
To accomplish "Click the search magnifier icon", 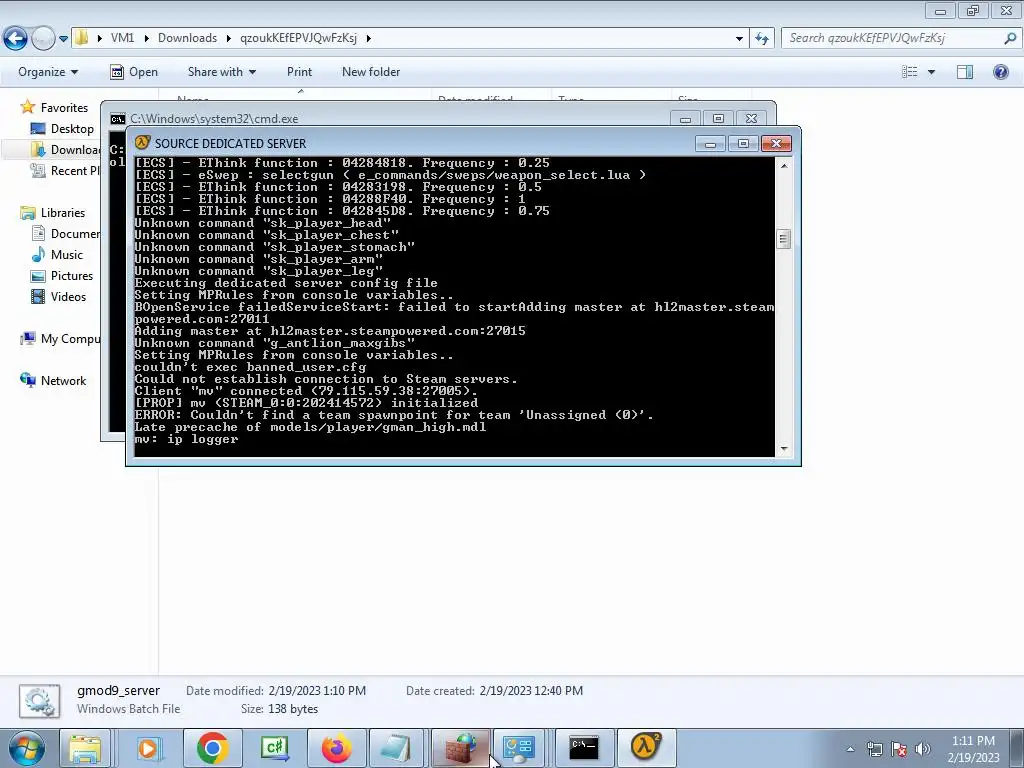I will (x=1010, y=38).
